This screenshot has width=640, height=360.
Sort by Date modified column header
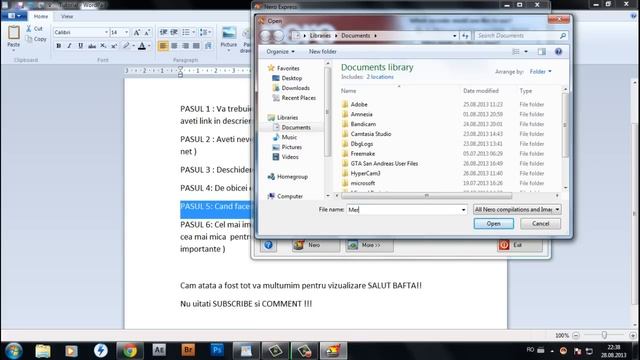(x=481, y=91)
